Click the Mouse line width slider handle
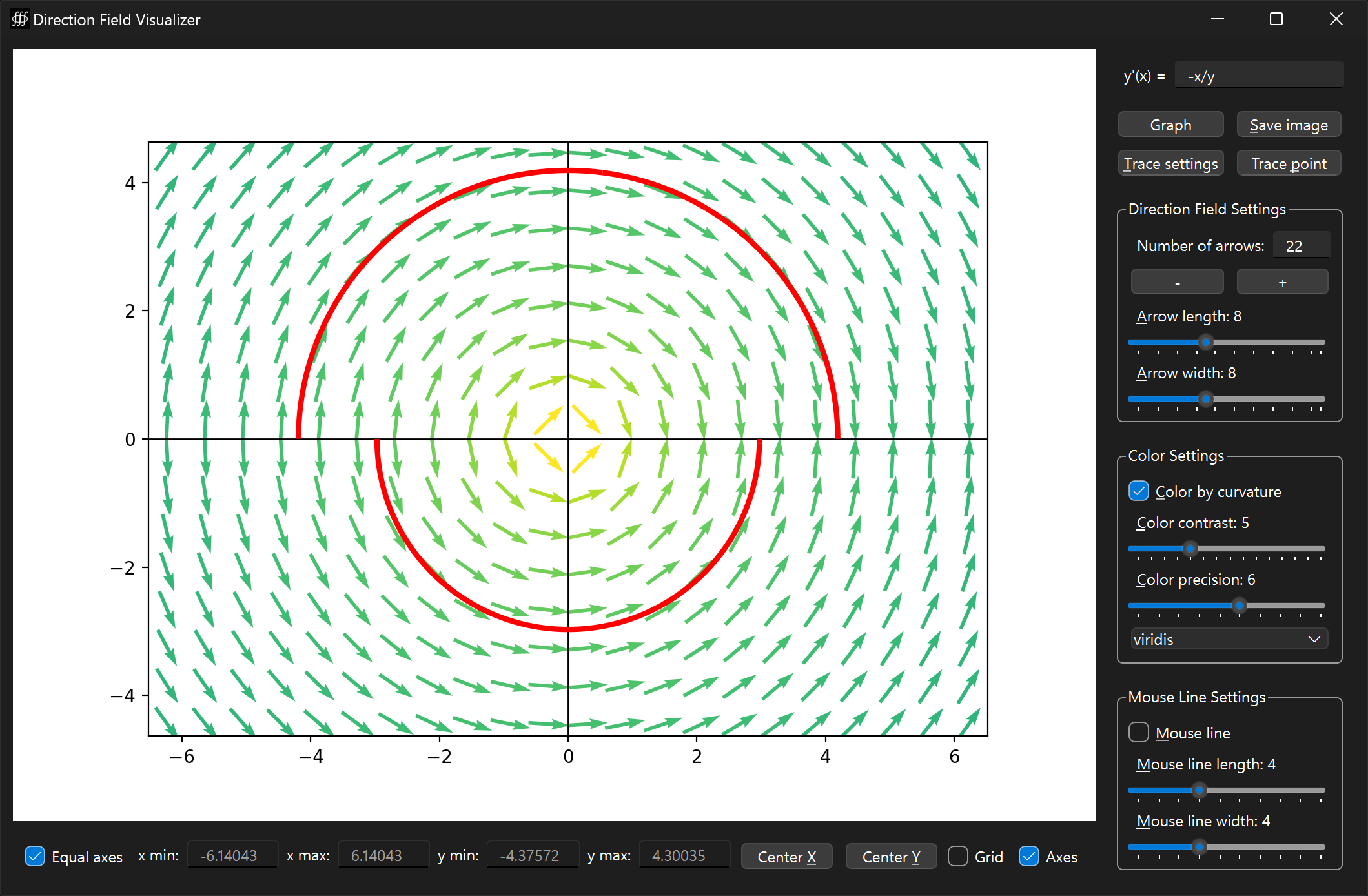This screenshot has height=896, width=1368. (x=1199, y=847)
